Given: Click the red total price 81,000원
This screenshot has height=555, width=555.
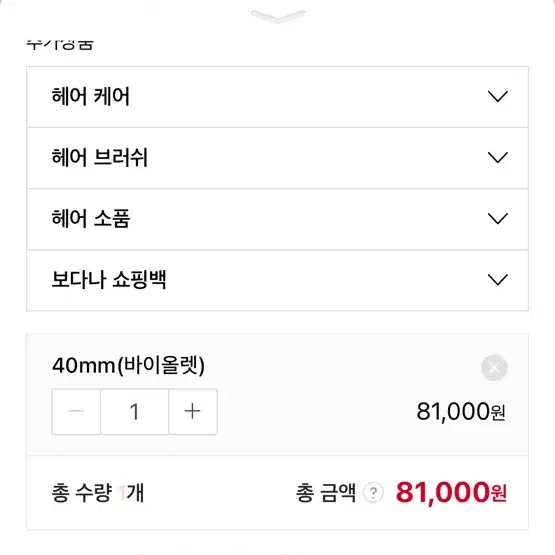Looking at the screenshot, I should point(451,493).
